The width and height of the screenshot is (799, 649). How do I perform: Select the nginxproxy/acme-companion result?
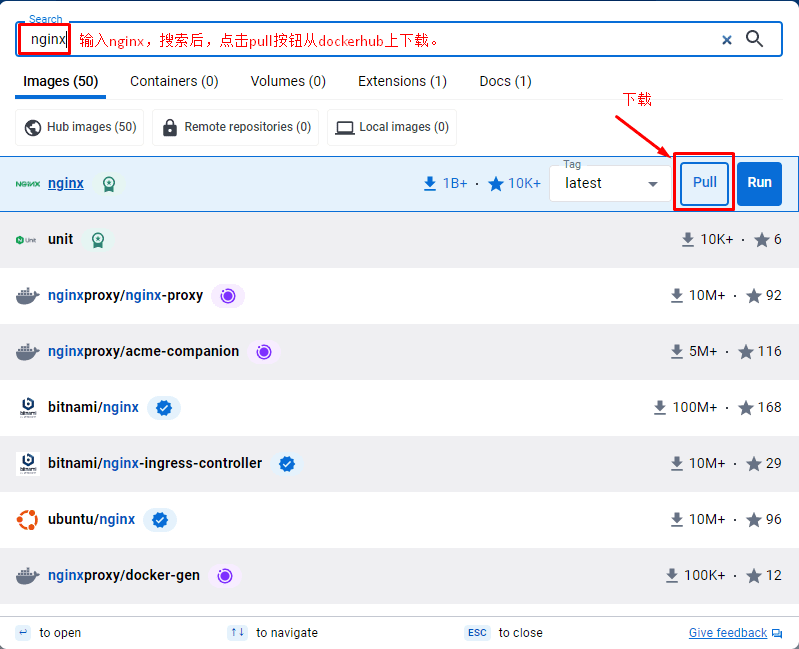point(400,352)
